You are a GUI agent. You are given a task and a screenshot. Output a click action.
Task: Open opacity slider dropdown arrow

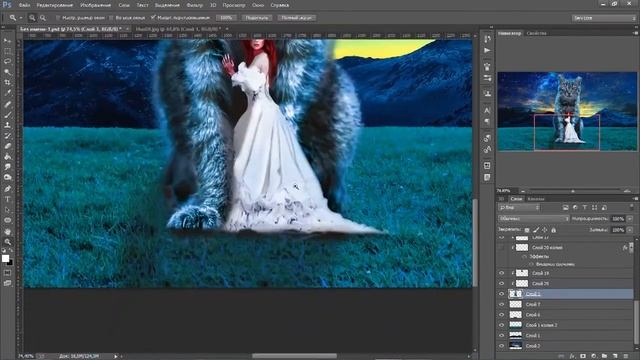(x=630, y=219)
